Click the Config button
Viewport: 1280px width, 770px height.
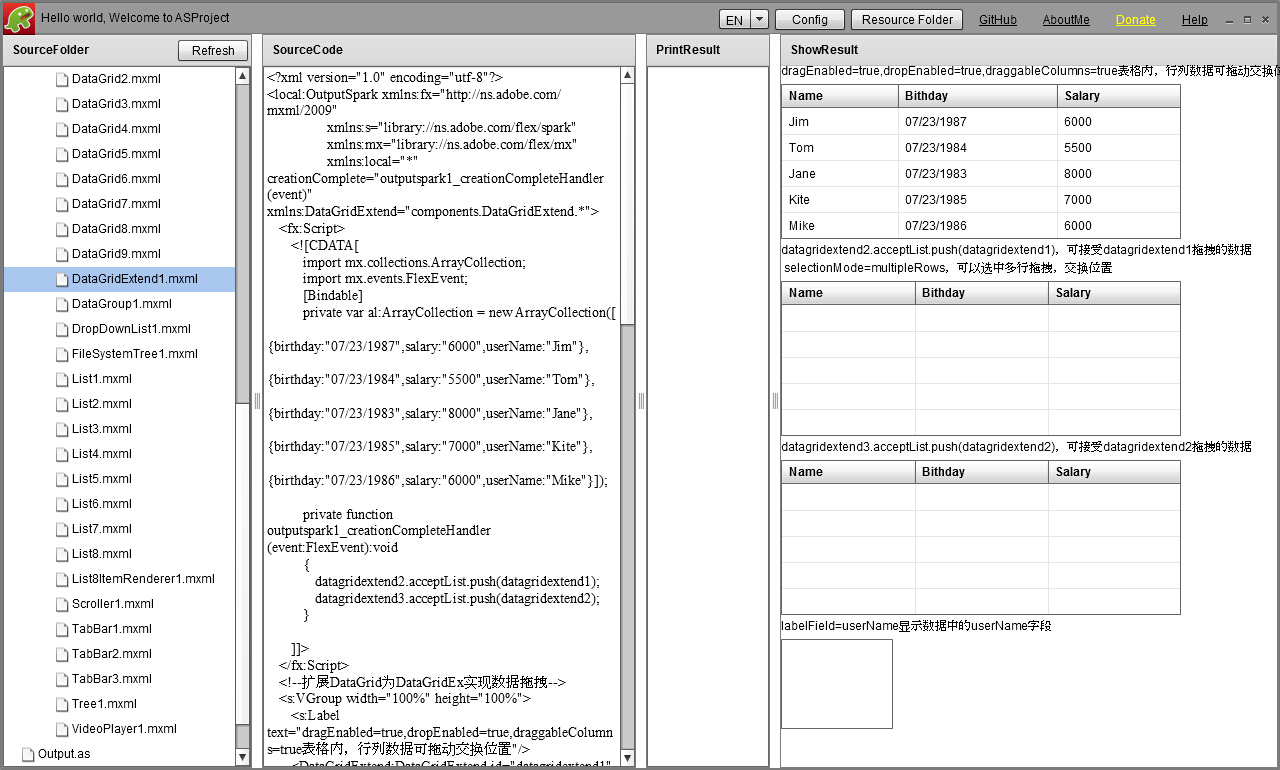[x=809, y=20]
